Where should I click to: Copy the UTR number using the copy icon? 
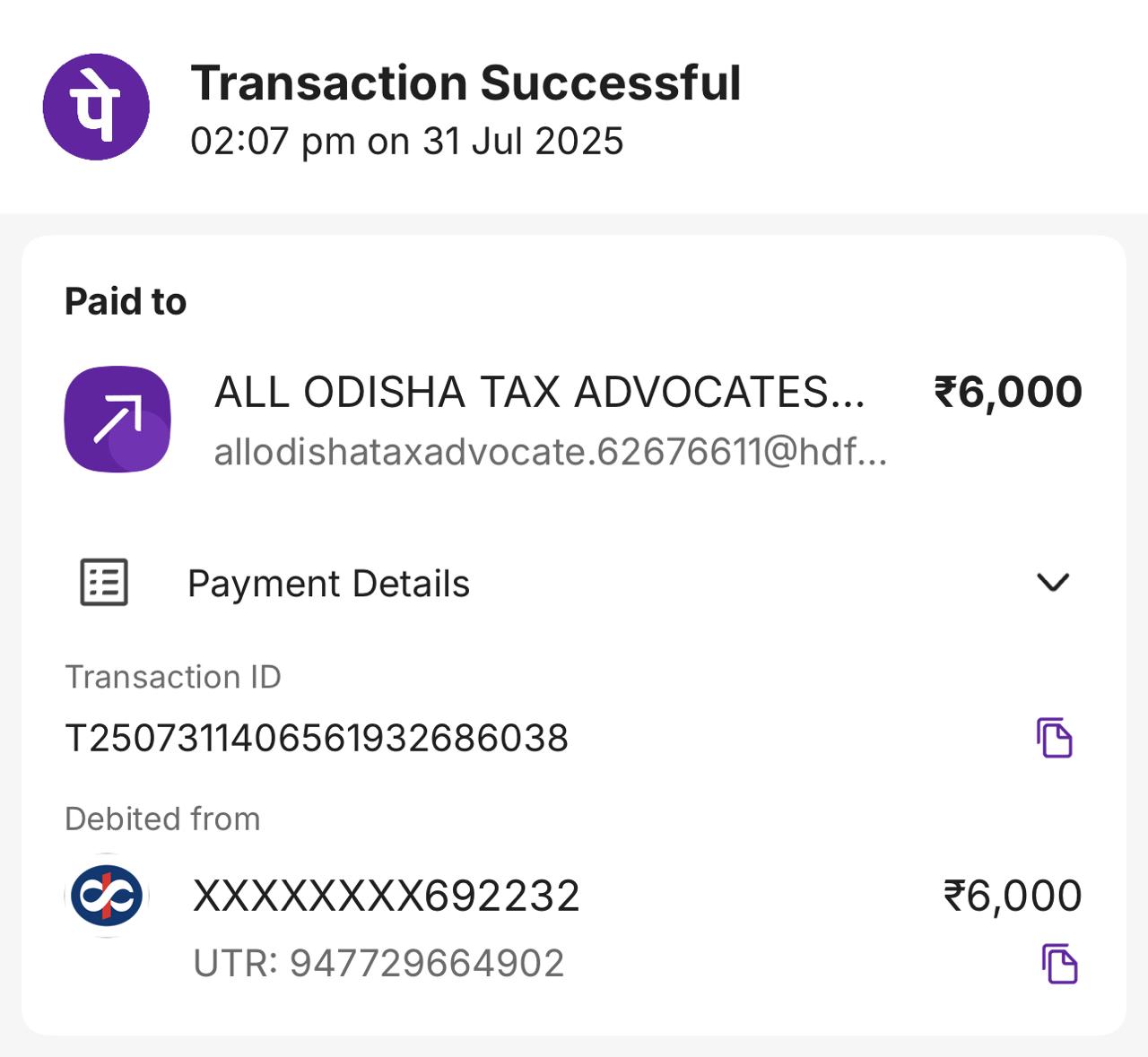[1059, 964]
